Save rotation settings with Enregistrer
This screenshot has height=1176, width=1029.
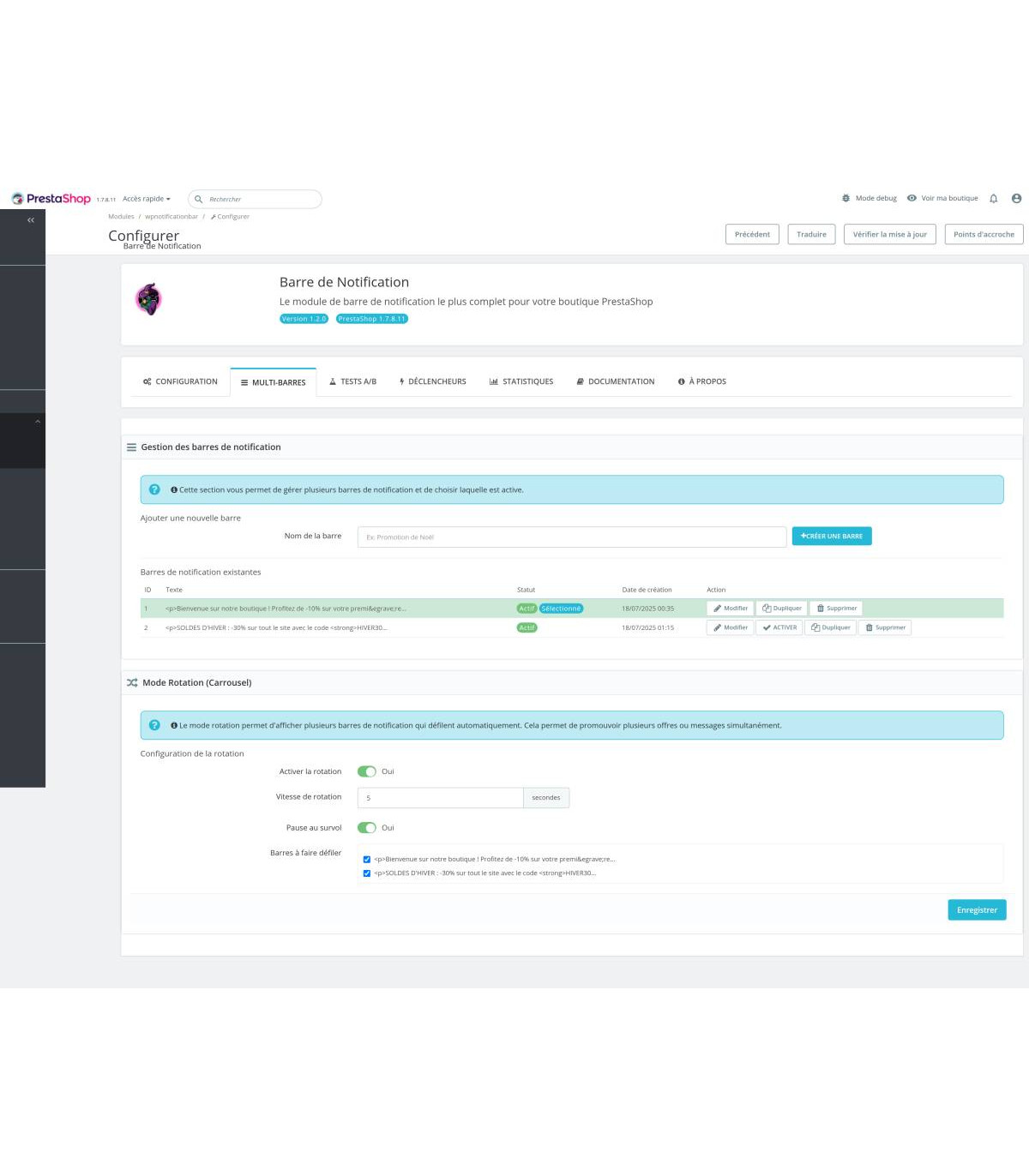pyautogui.click(x=976, y=910)
